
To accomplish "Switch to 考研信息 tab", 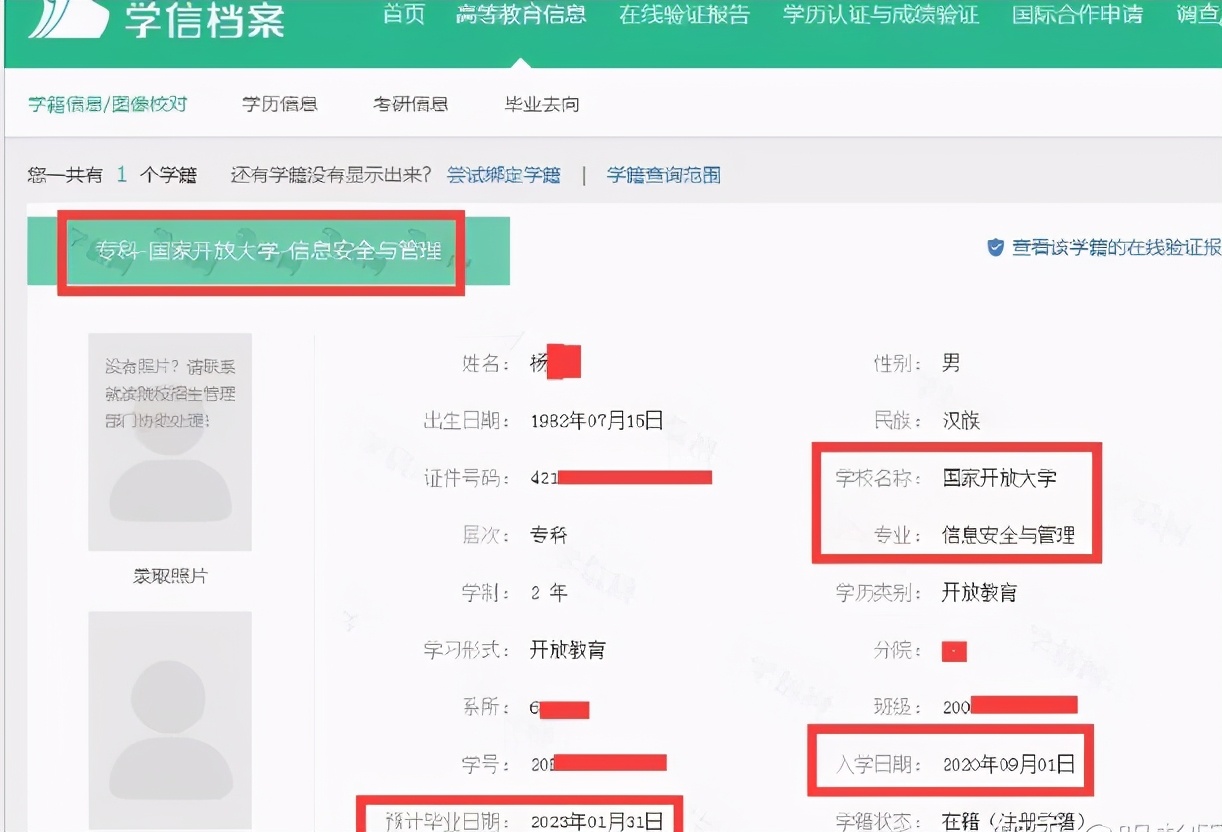I will point(410,104).
